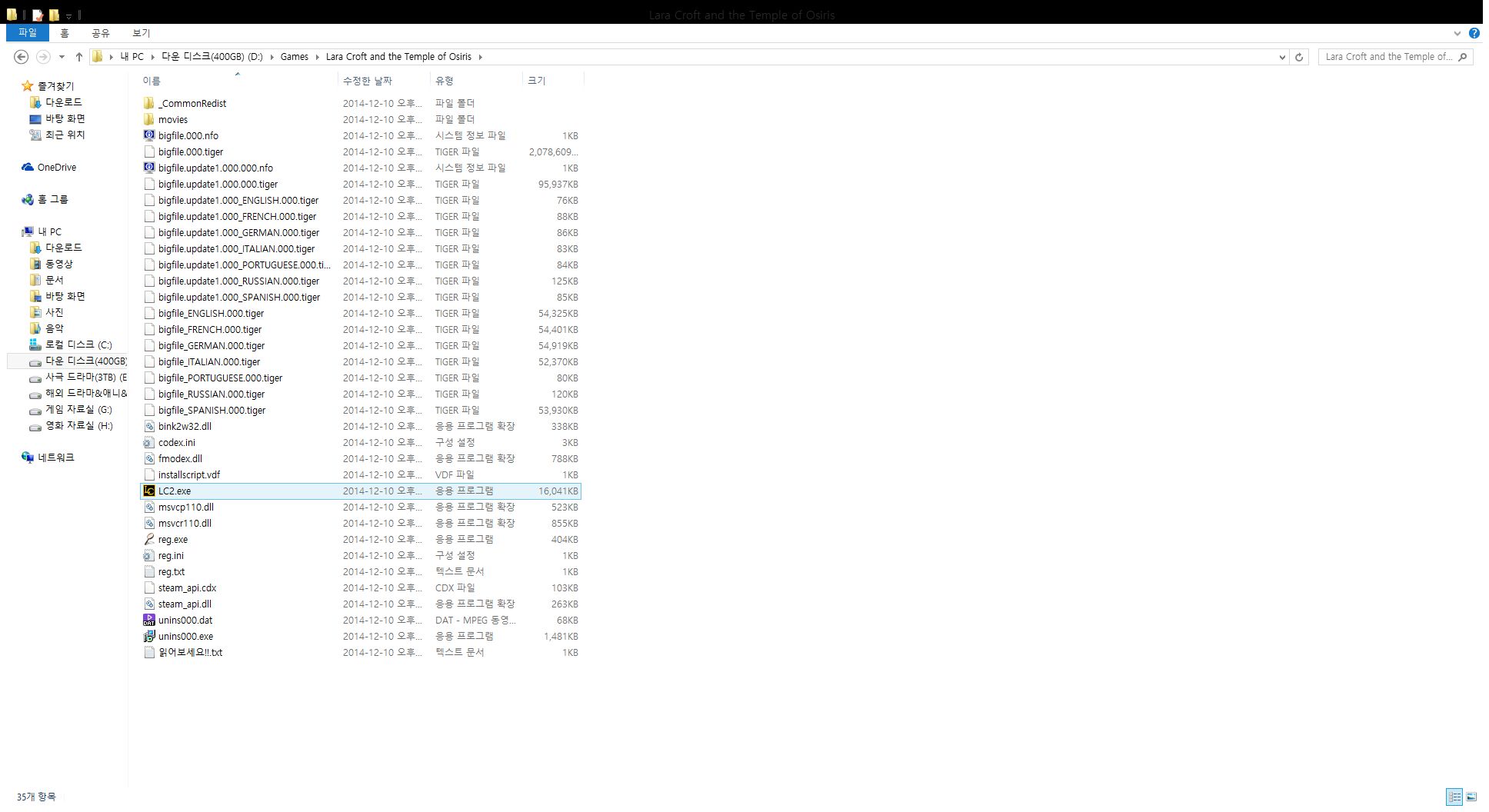Open the 보기 ribbon tab
The height and width of the screenshot is (812, 1489).
tap(141, 33)
